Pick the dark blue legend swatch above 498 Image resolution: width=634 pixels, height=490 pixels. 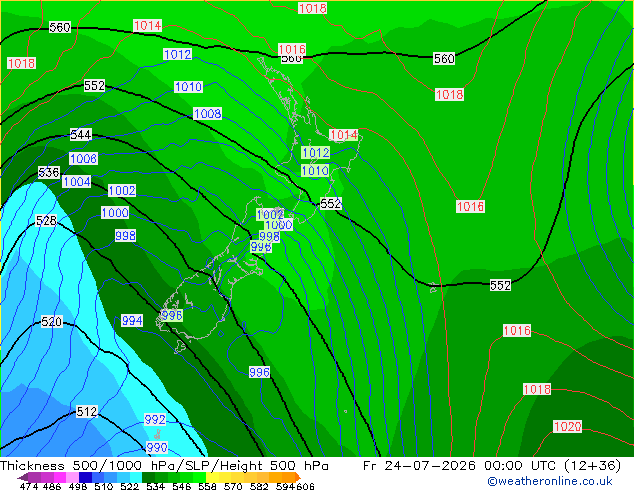click(85, 477)
